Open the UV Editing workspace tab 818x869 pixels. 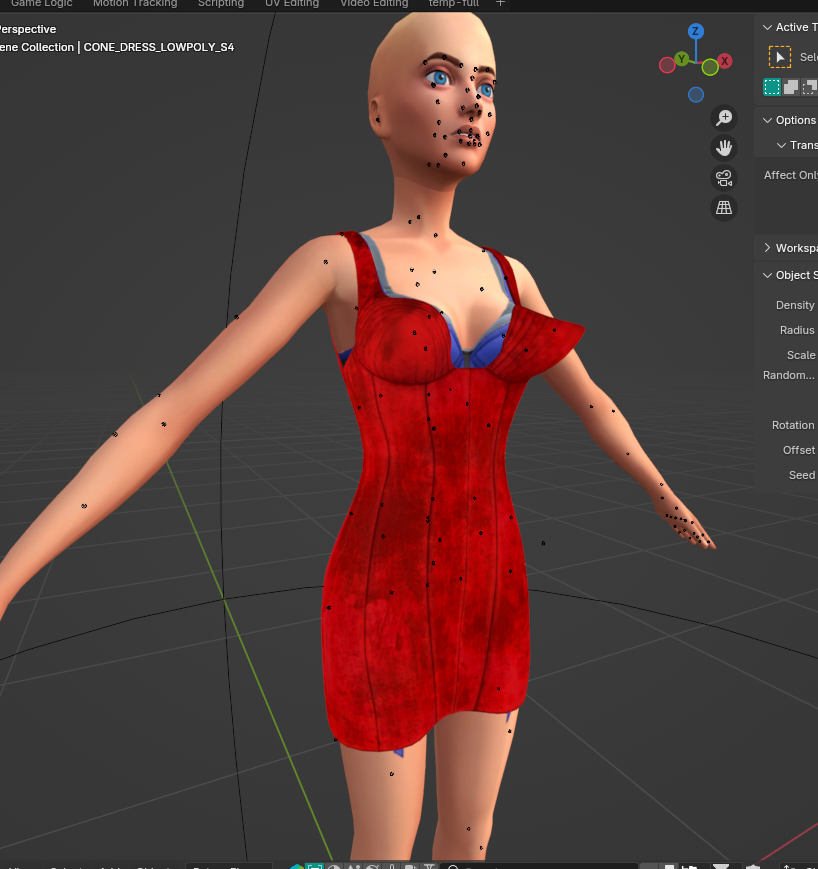click(292, 3)
